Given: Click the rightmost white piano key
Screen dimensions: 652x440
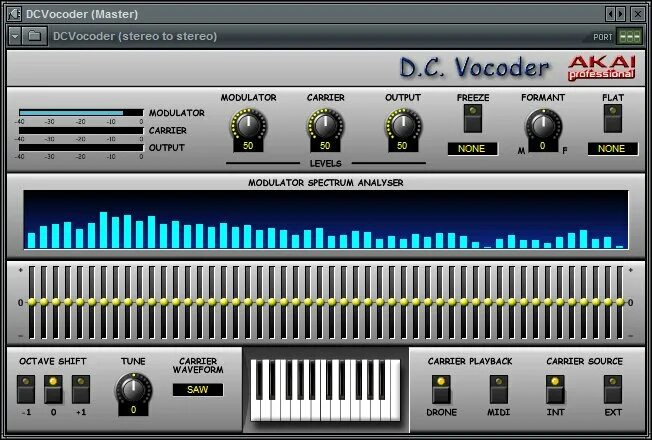Looking at the screenshot, I should pos(395,390).
